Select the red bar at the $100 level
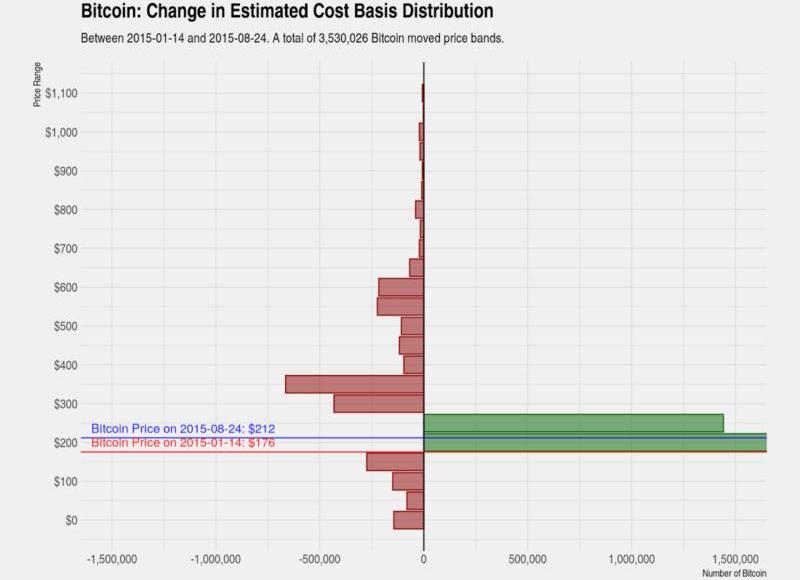This screenshot has width=800, height=580. click(x=408, y=482)
